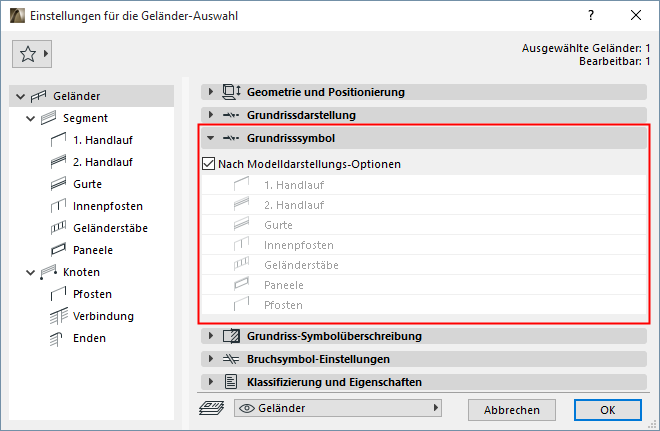Click the favorites star icon
This screenshot has height=431, width=660.
28,55
